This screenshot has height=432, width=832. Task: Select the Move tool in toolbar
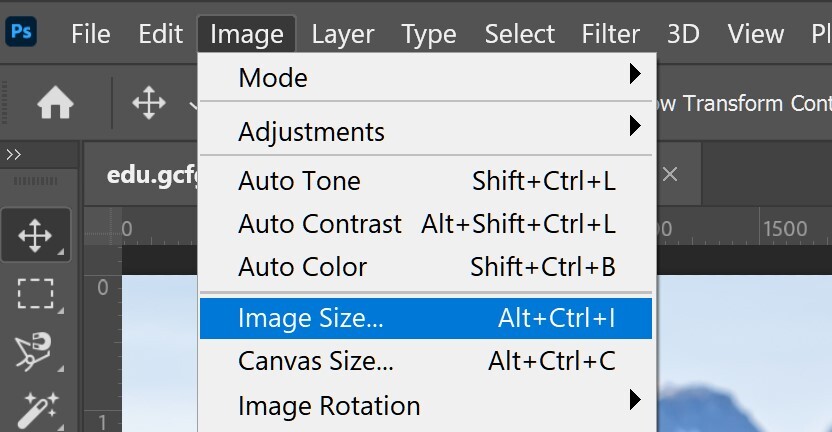click(x=35, y=236)
